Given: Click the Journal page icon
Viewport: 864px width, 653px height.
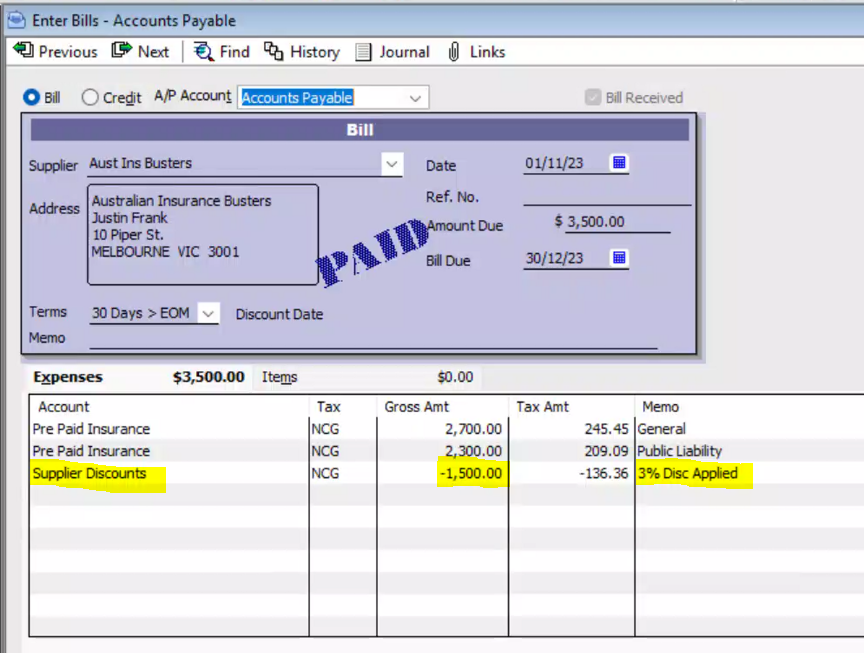Looking at the screenshot, I should (x=363, y=52).
